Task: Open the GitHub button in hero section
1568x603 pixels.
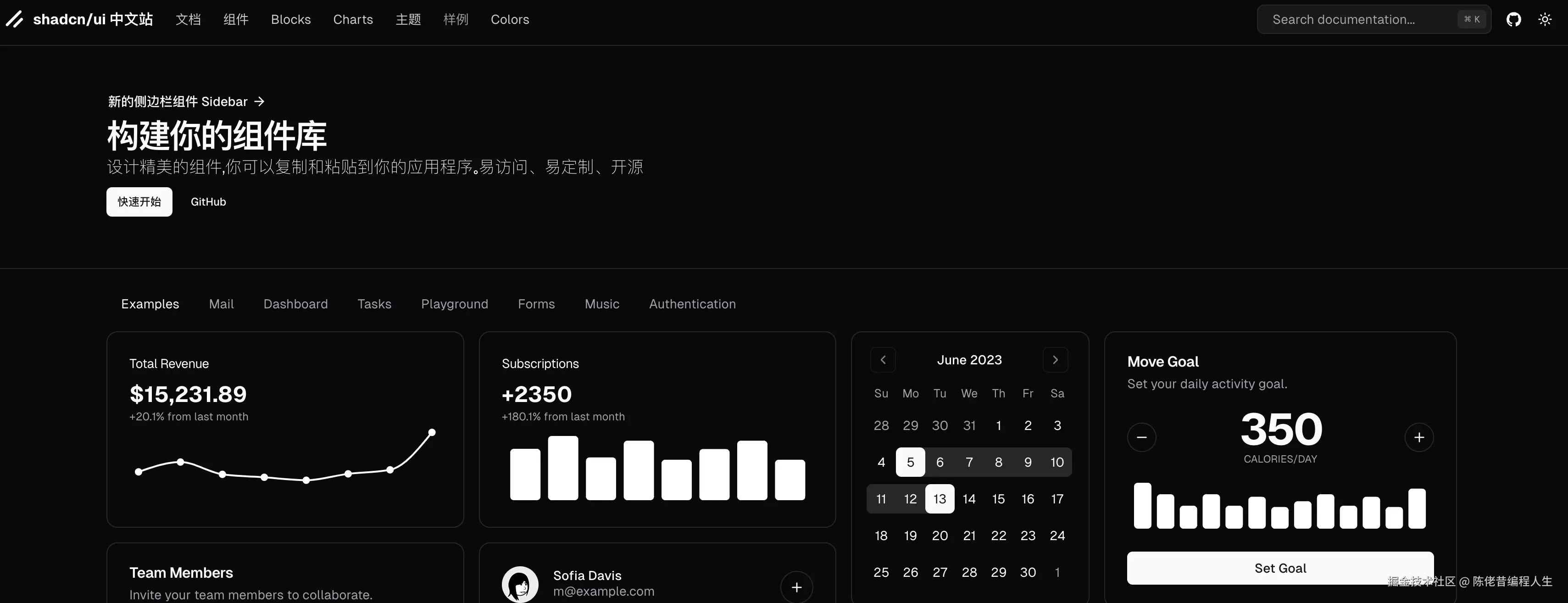Action: point(208,201)
